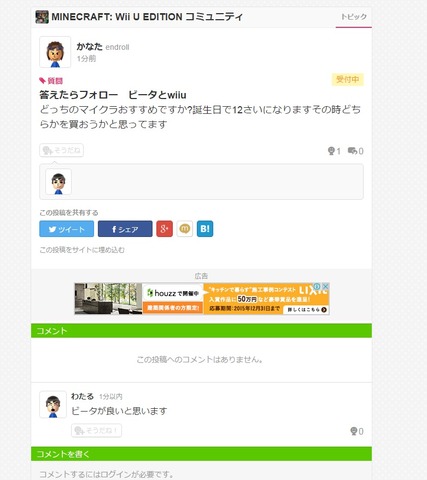Click post title 答えたらフォロー ビータとwiiu
Screen dimensions: 427x480
(113, 95)
